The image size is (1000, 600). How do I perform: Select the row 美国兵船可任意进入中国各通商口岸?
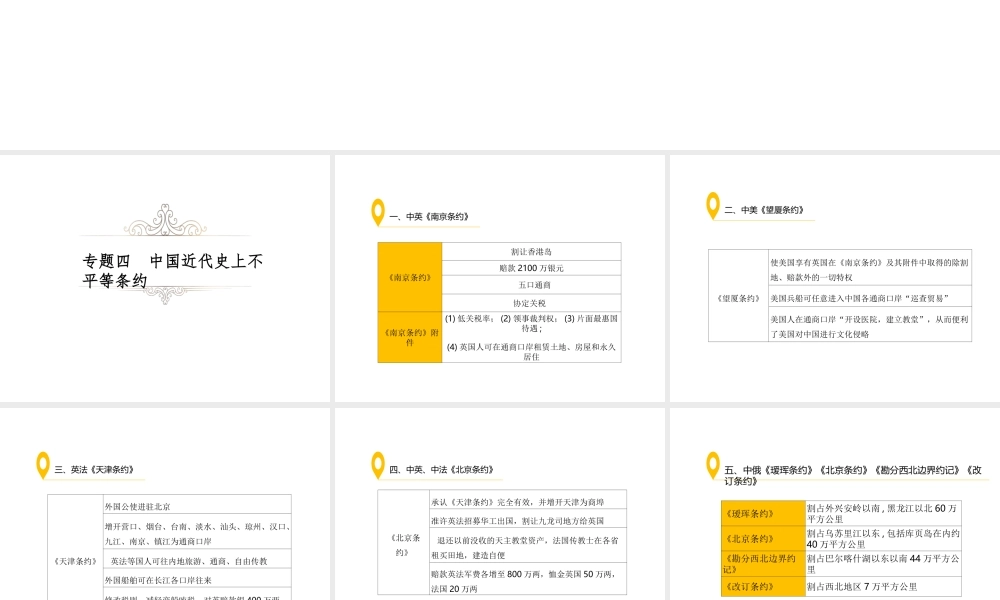coord(870,297)
